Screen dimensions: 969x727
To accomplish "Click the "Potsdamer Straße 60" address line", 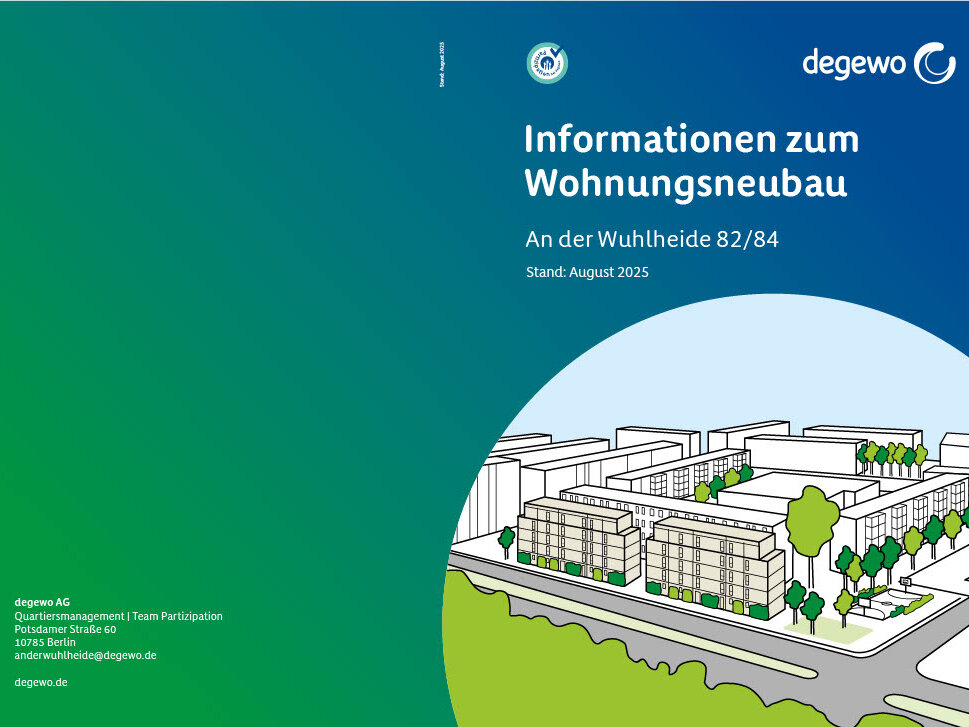I will point(66,629).
